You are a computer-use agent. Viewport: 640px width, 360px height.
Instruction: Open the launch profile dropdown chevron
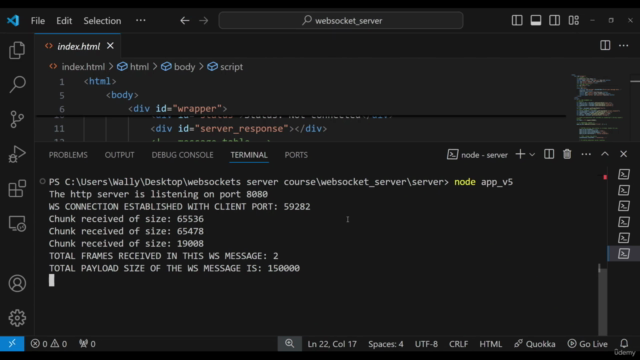[532, 155]
